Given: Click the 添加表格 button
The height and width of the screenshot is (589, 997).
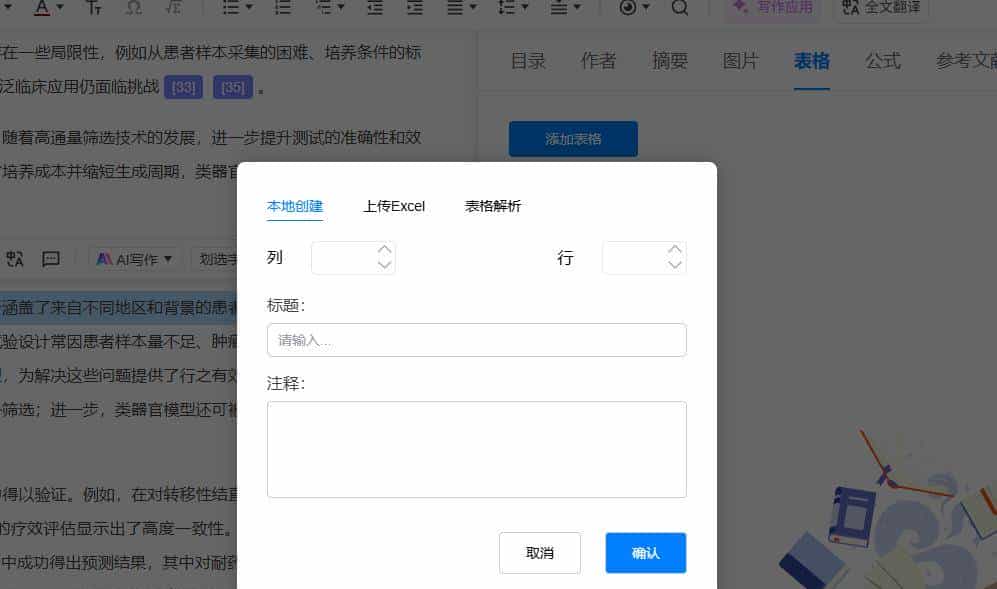Looking at the screenshot, I should pyautogui.click(x=573, y=139).
